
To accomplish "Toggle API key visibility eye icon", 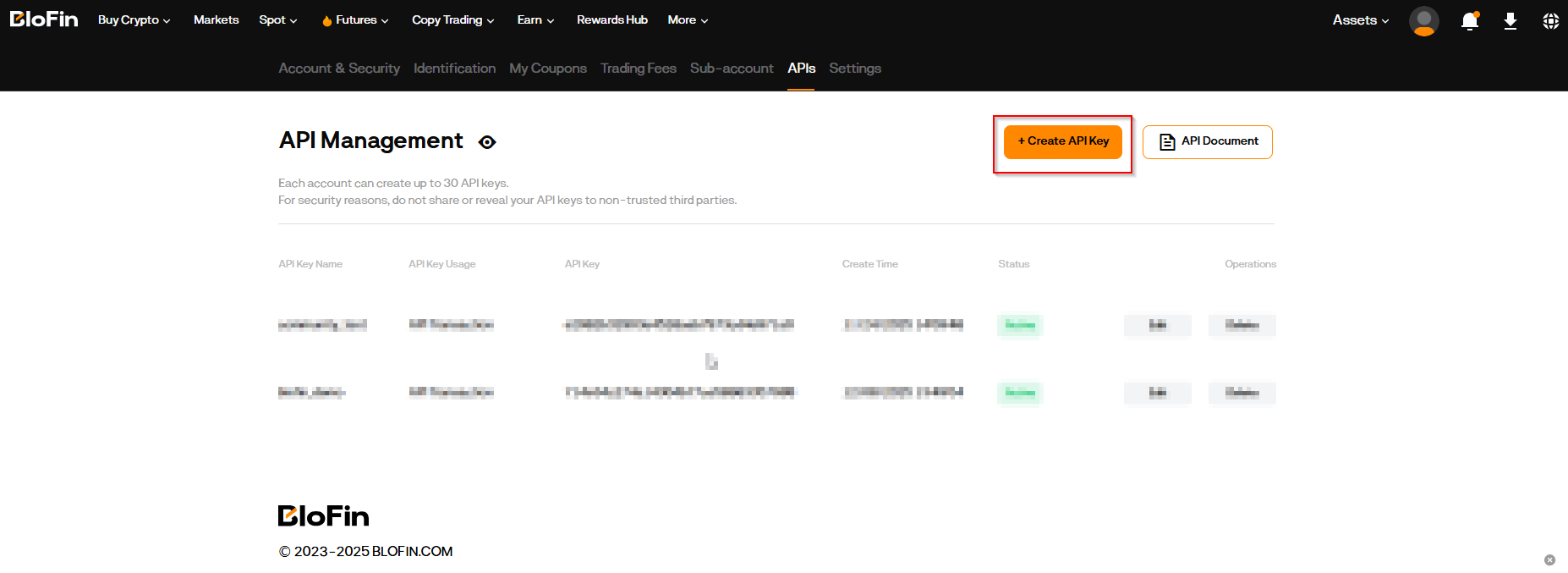I will tap(487, 142).
